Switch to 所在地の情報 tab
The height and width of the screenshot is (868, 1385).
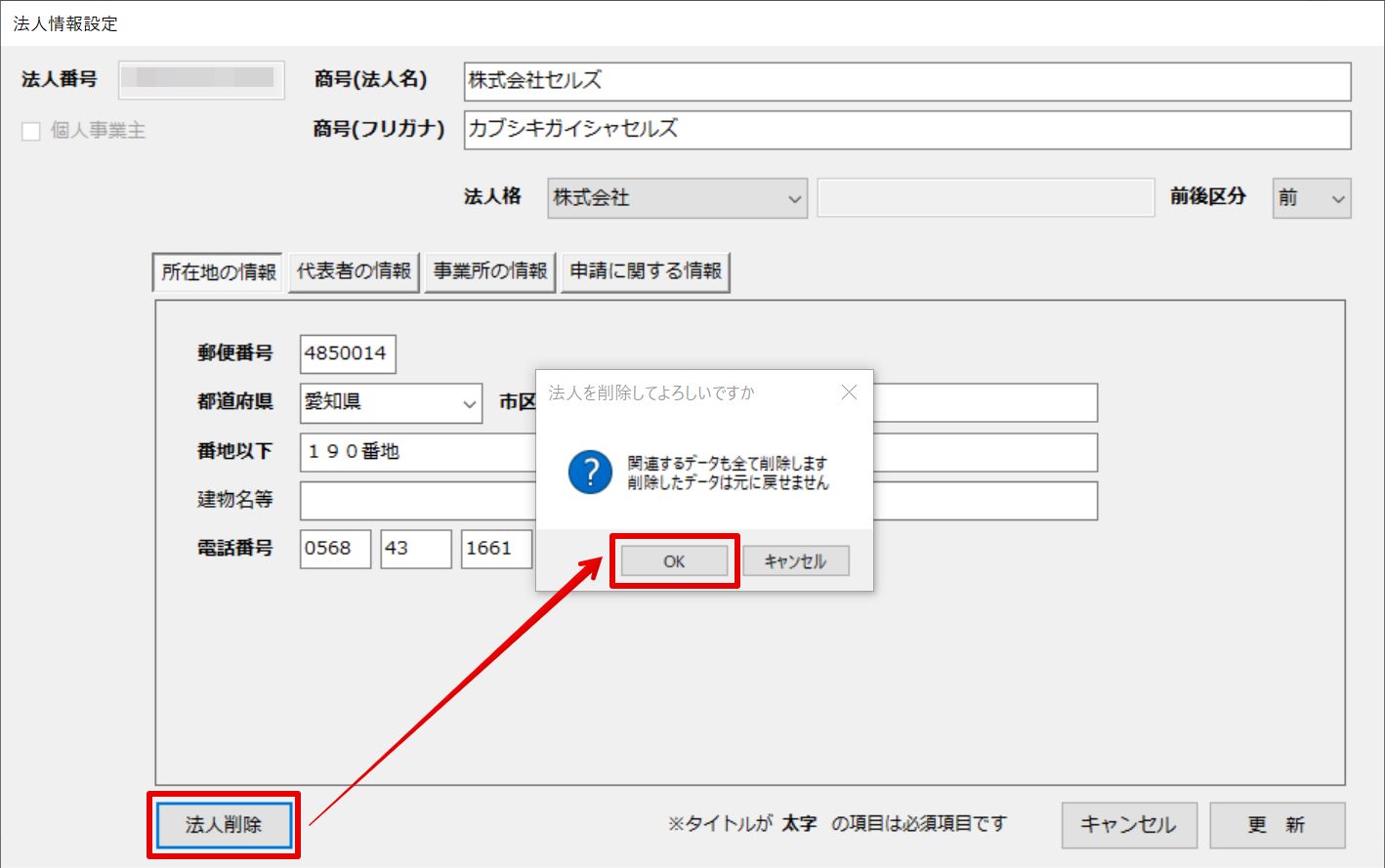click(219, 271)
